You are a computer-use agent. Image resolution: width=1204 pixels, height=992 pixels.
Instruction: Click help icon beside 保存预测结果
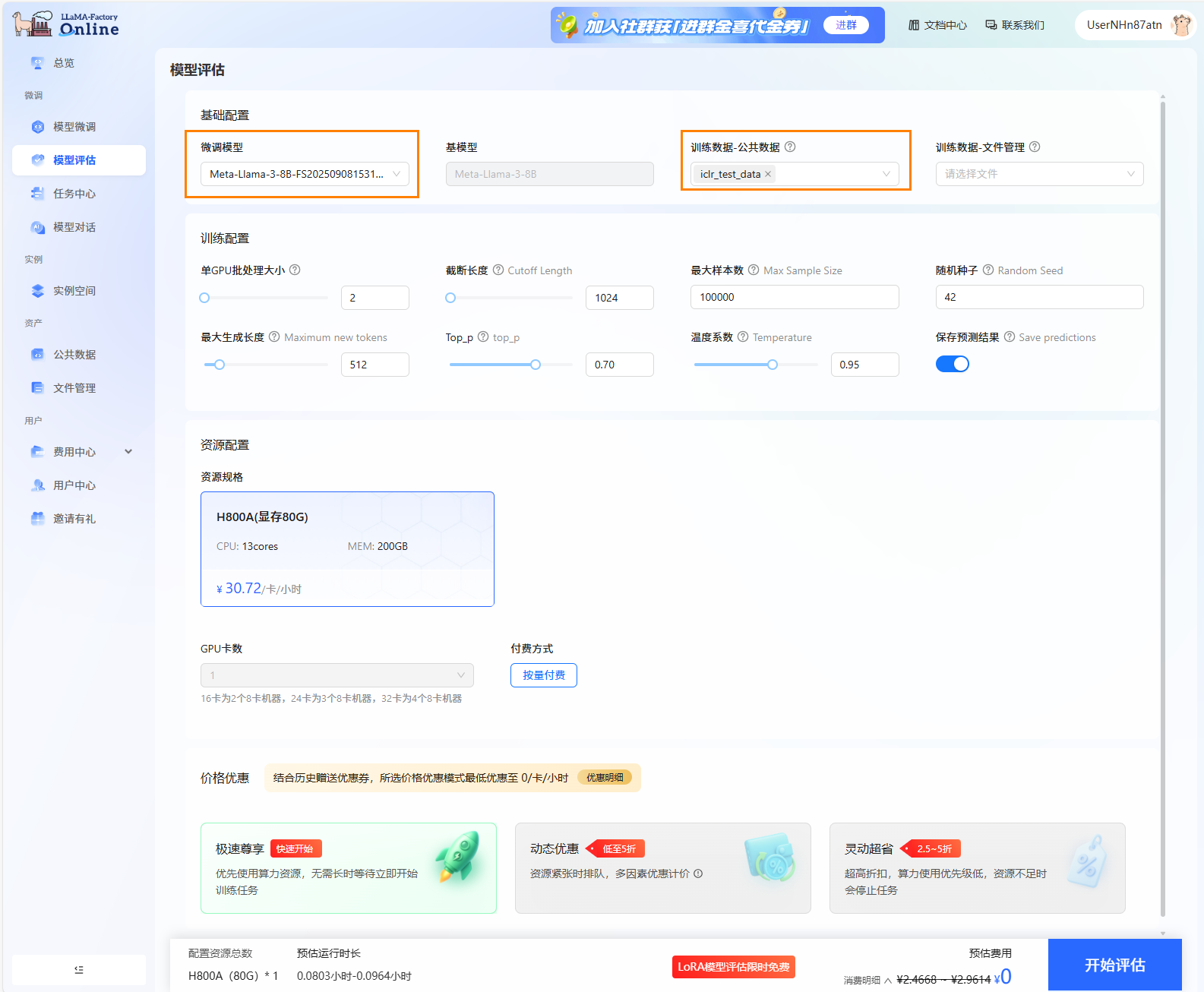(1010, 336)
